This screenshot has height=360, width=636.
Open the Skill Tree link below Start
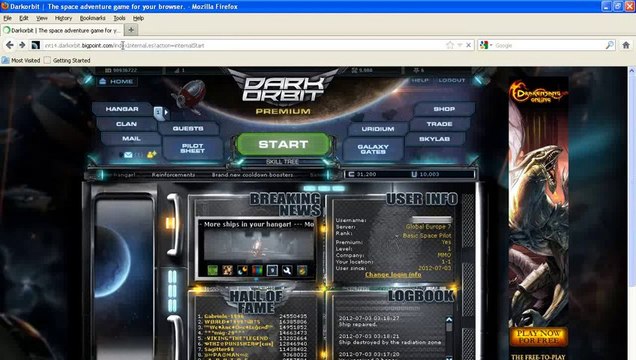(282, 162)
